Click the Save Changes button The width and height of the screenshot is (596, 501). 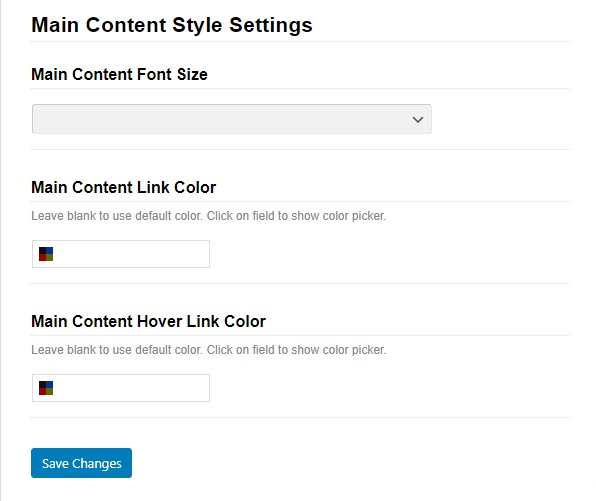tap(81, 463)
